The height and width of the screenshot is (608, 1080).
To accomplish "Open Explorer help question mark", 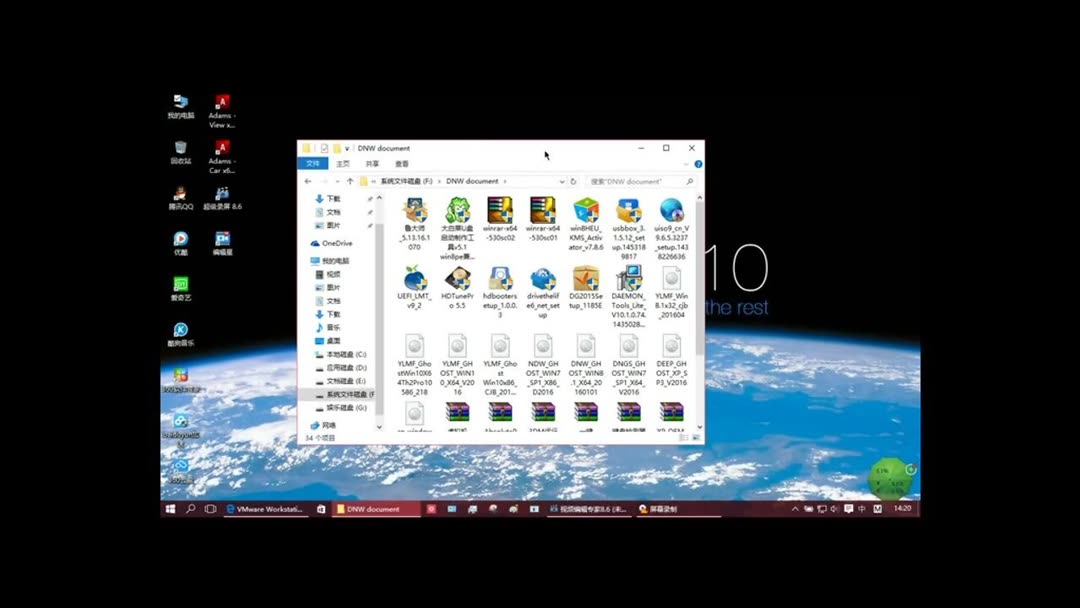I will 698,164.
